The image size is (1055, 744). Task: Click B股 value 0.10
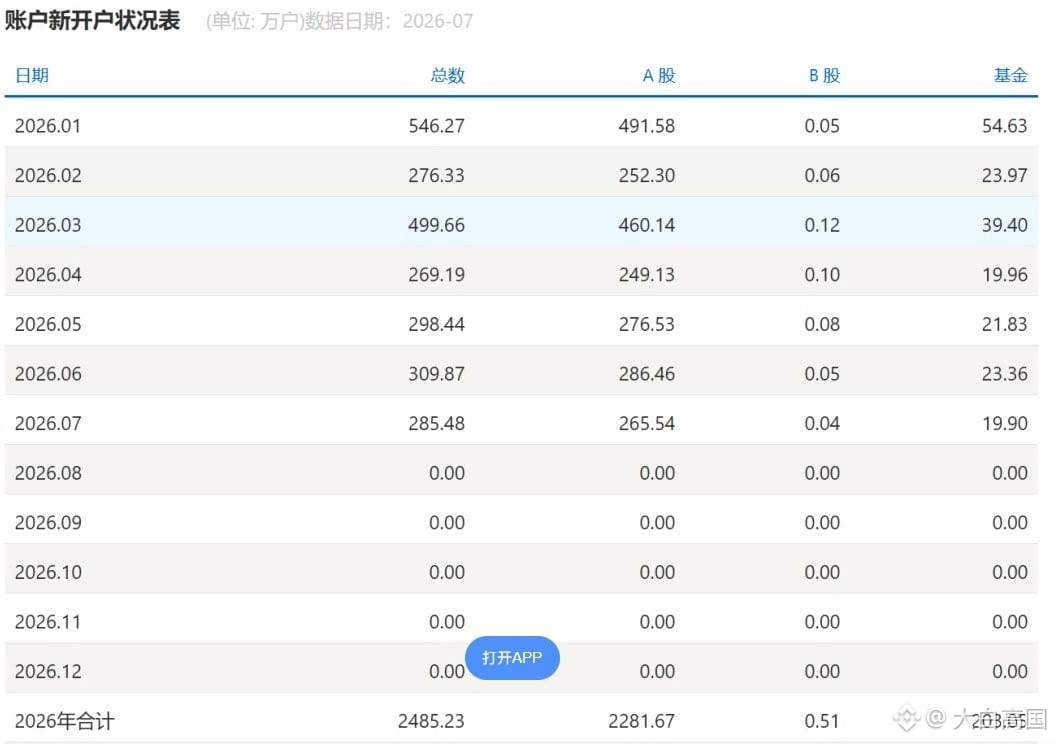822,274
